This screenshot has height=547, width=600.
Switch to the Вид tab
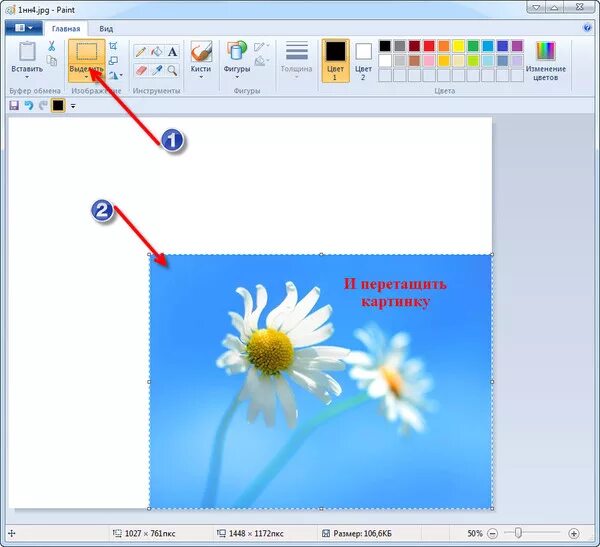[x=106, y=29]
